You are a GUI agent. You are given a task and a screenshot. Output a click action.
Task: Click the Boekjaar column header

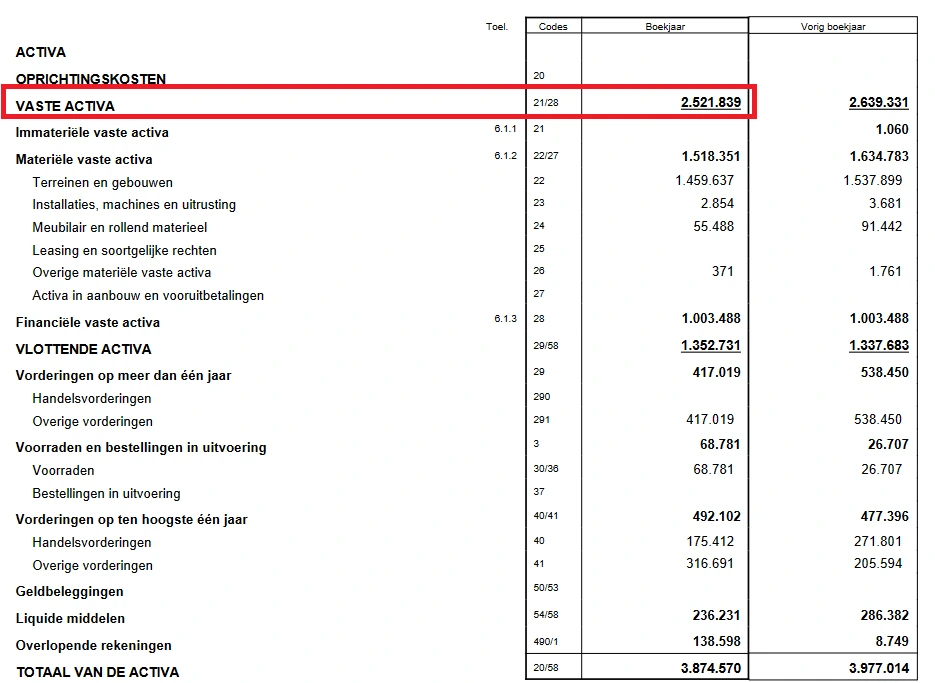665,27
